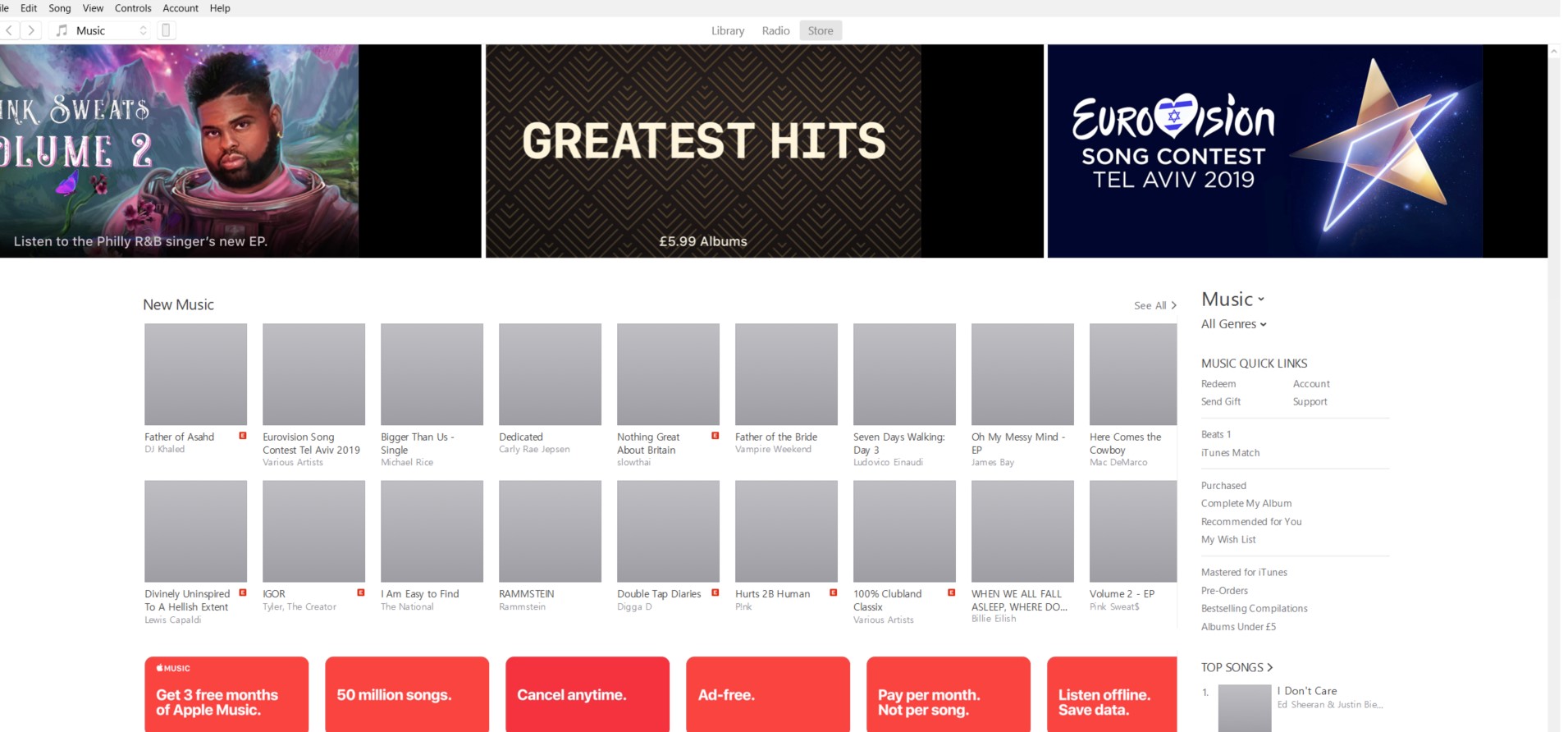
Task: Click the Redeem quick link
Action: pos(1218,384)
